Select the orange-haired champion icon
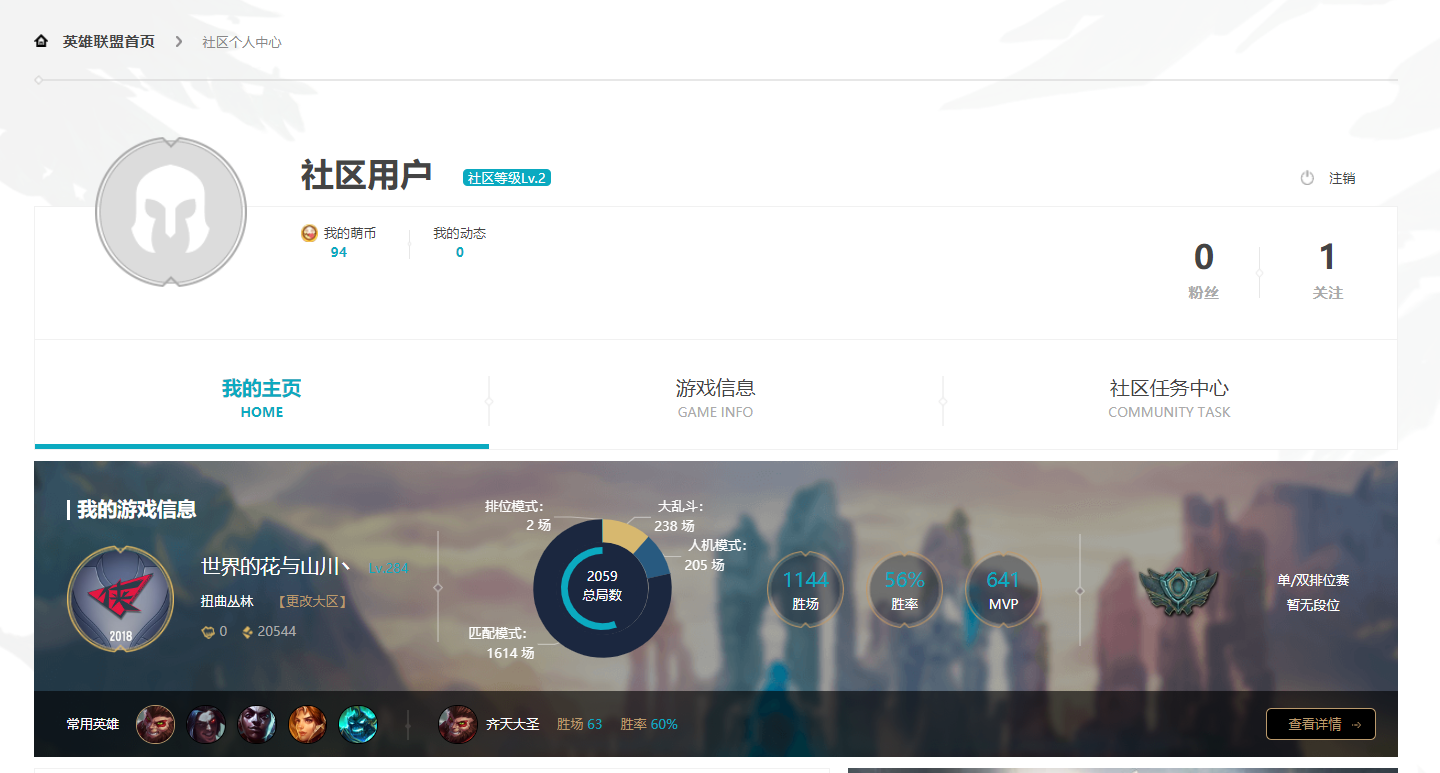The image size is (1440, 773). (x=307, y=724)
